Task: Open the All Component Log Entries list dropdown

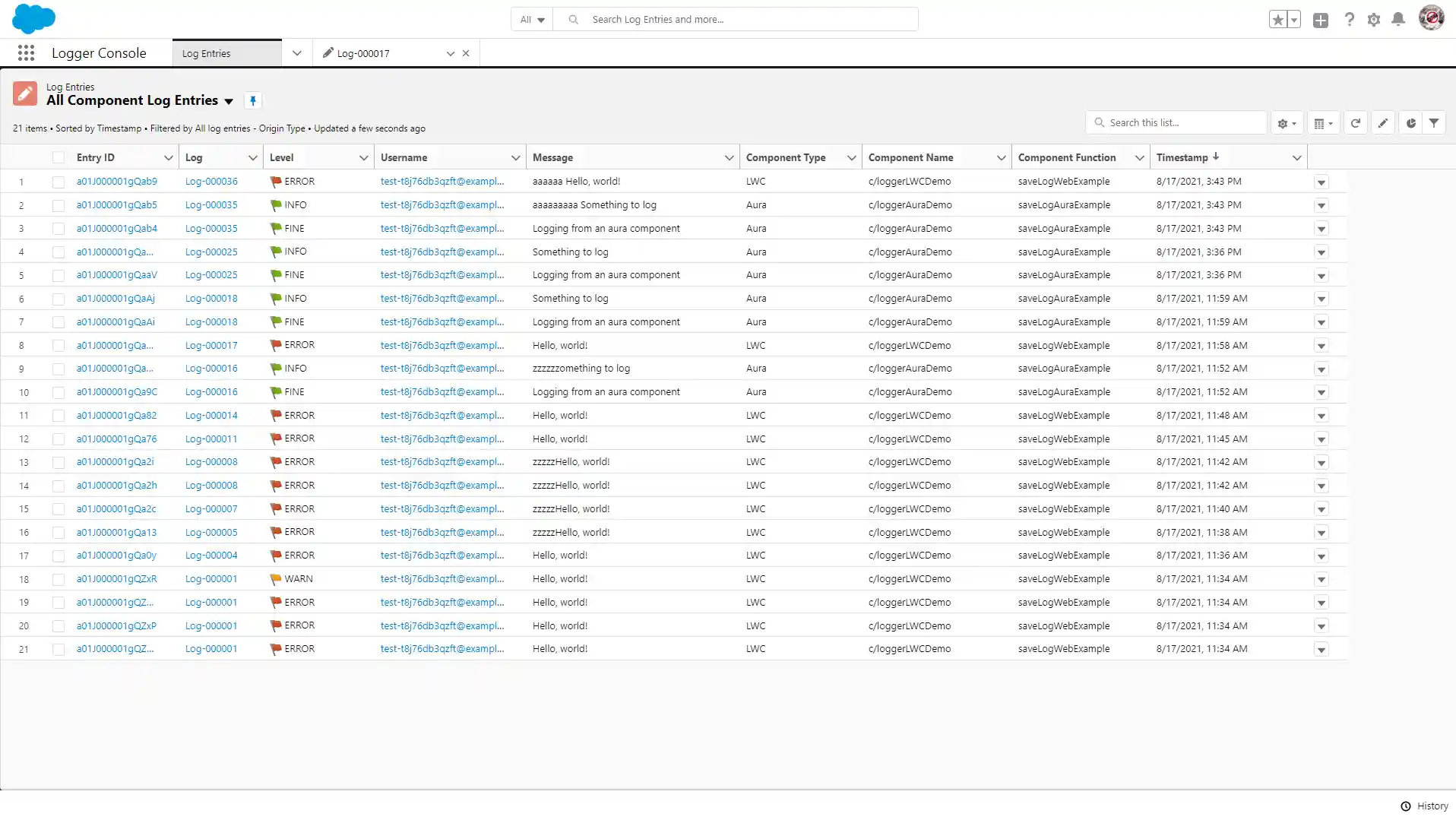Action: 229,100
